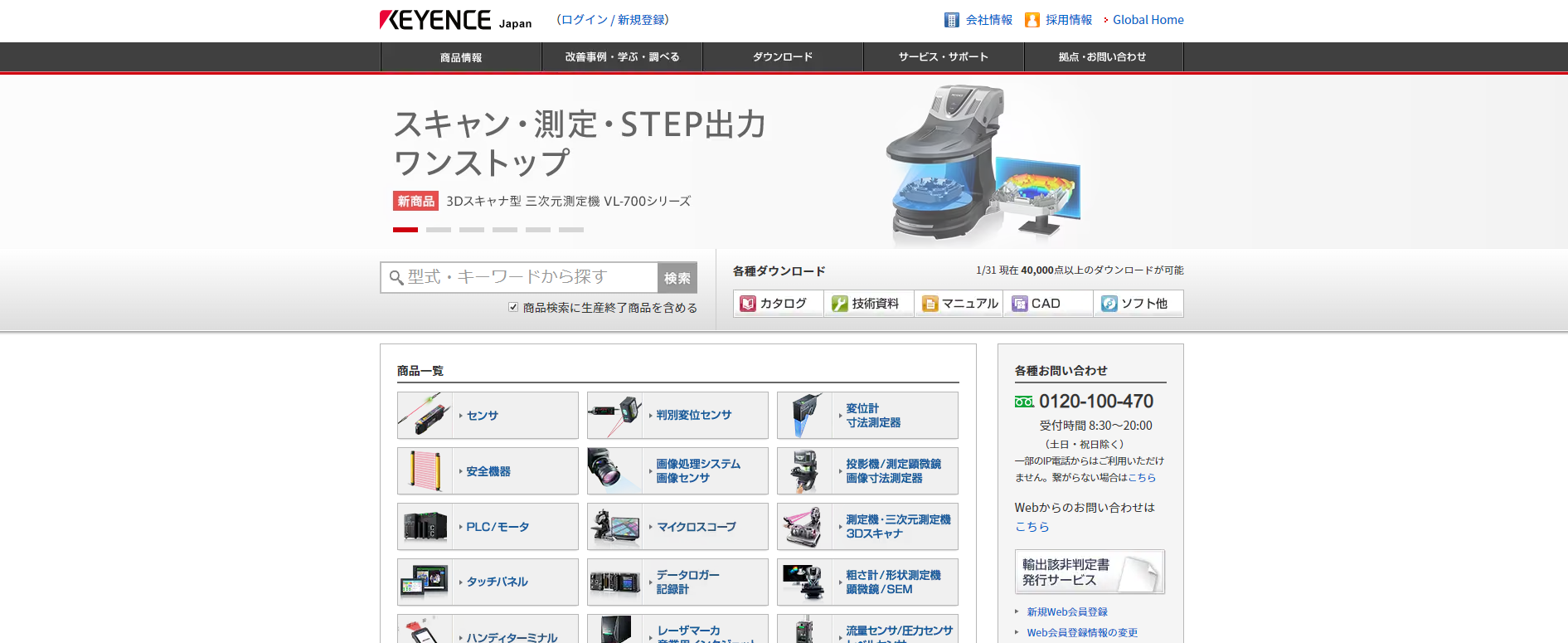Screen dimensions: 1568x643
Task: Click the CAD purple icon
Action: click(1020, 304)
